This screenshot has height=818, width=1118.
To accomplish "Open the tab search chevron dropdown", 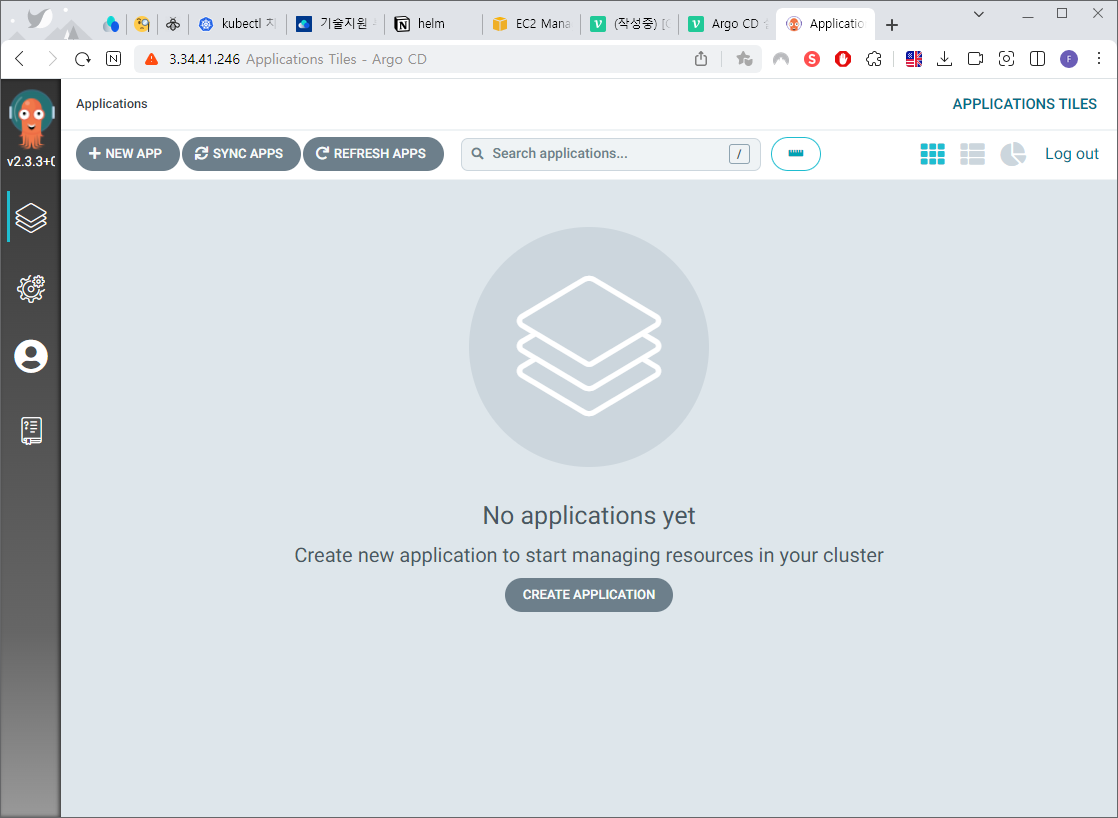I will click(979, 14).
